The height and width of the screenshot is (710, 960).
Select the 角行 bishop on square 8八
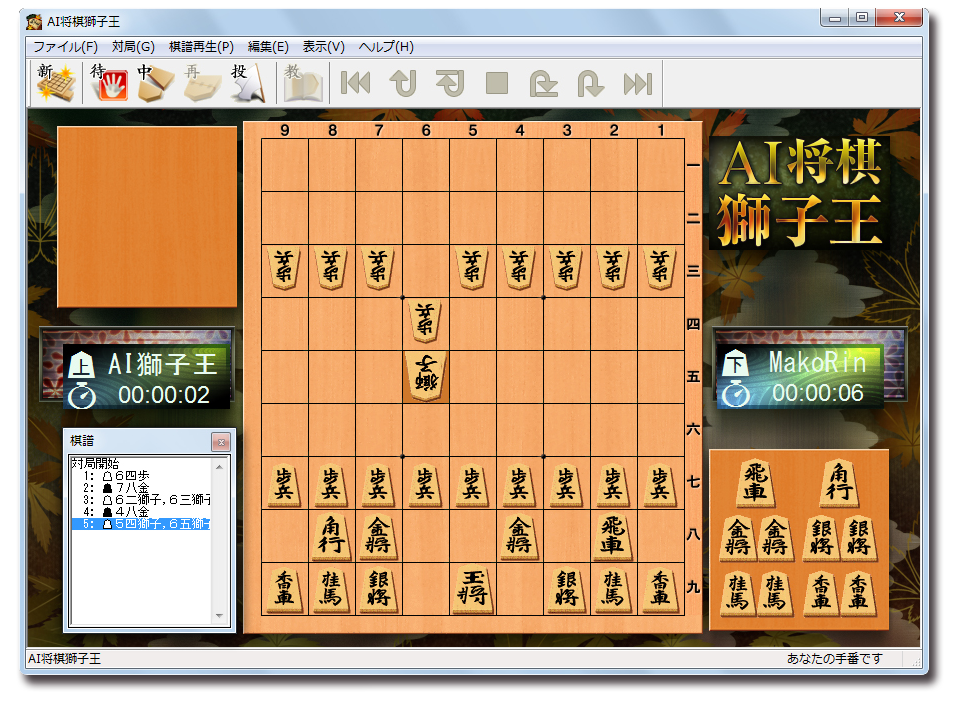click(x=332, y=536)
